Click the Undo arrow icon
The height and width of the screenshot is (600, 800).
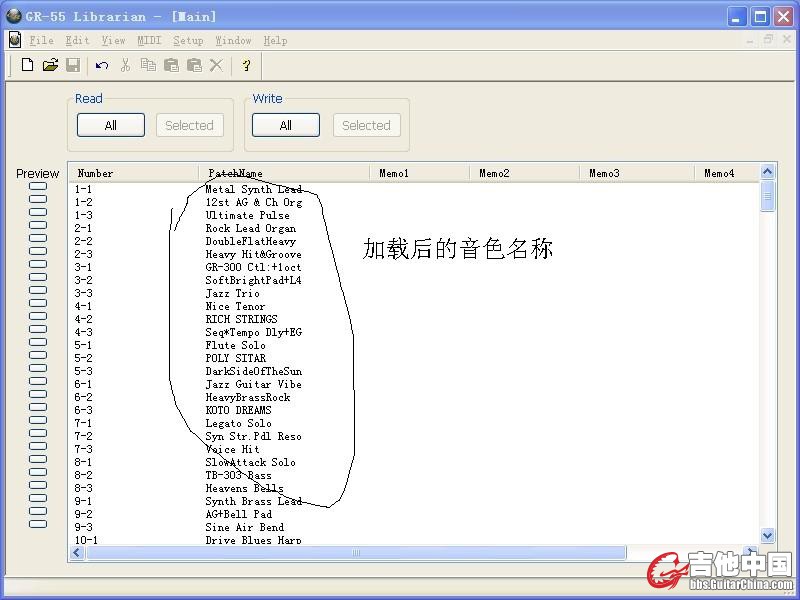click(x=102, y=65)
